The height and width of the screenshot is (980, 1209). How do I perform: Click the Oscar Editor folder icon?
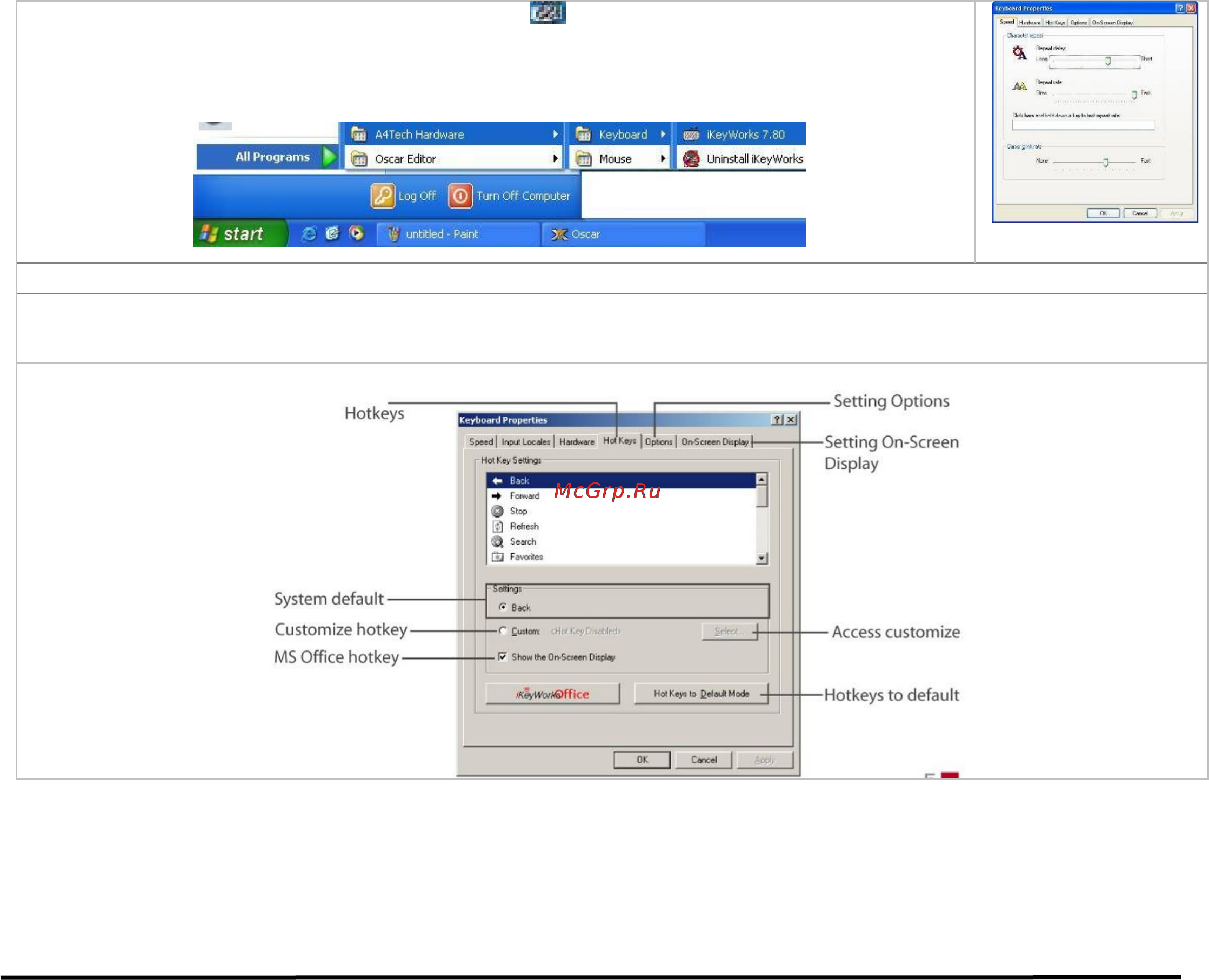tap(358, 159)
